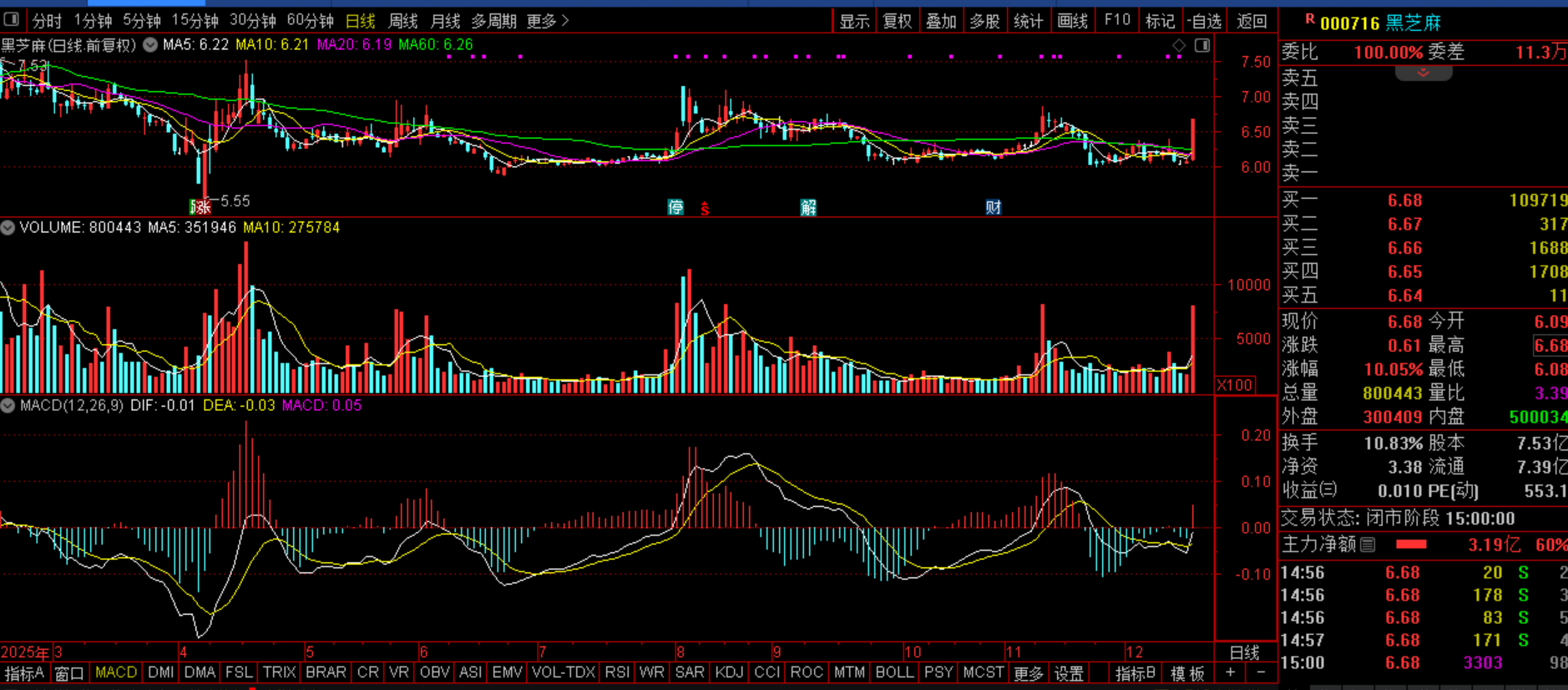Select the KDJ indicator tab
Screen dimensions: 1568x690
click(x=729, y=672)
